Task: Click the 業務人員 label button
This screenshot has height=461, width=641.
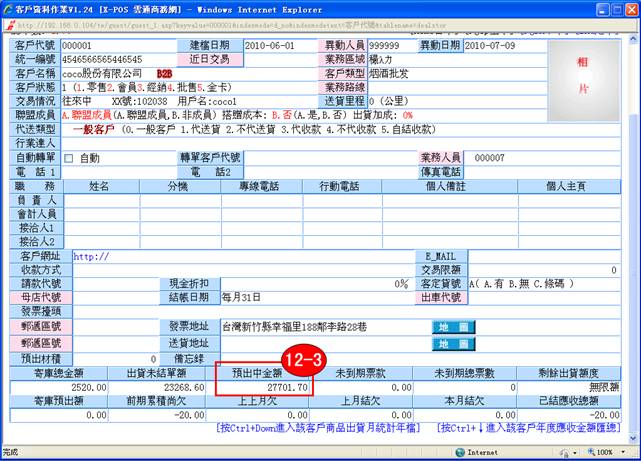Action: pos(439,158)
